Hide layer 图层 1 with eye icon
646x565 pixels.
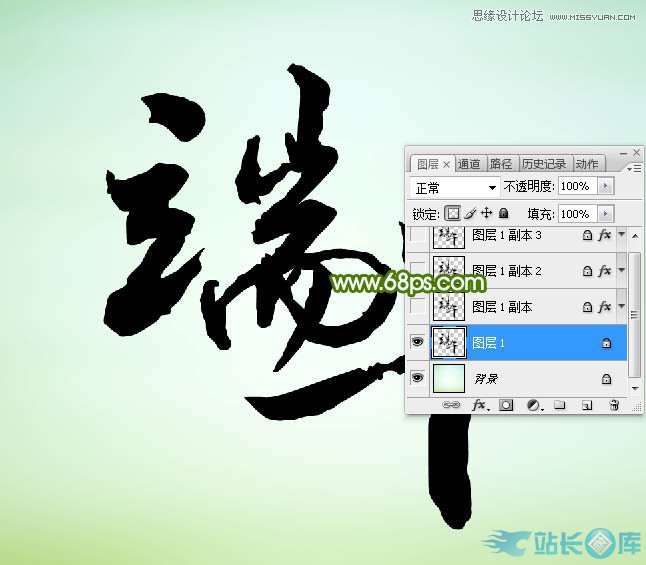pyautogui.click(x=417, y=342)
